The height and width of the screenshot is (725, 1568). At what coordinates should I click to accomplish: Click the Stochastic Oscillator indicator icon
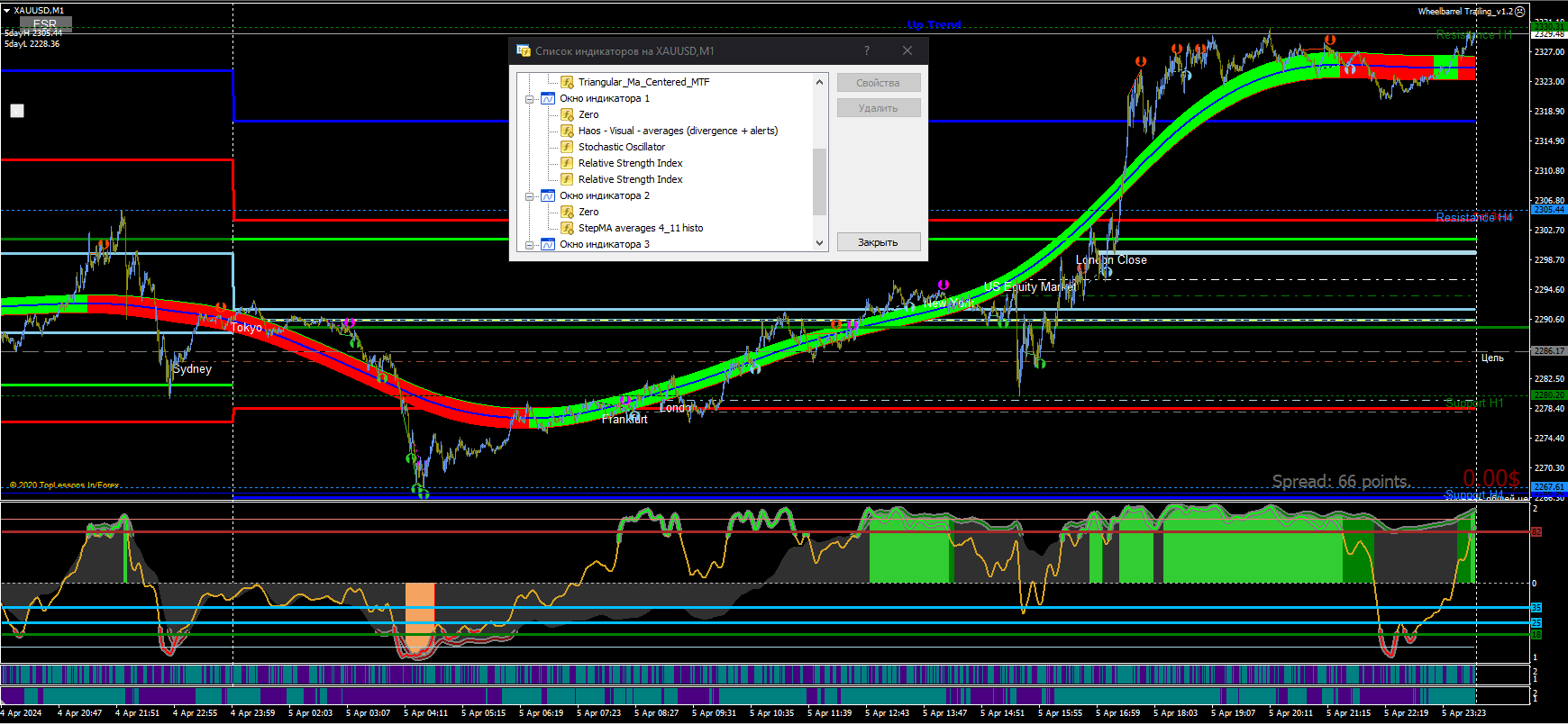point(567,147)
